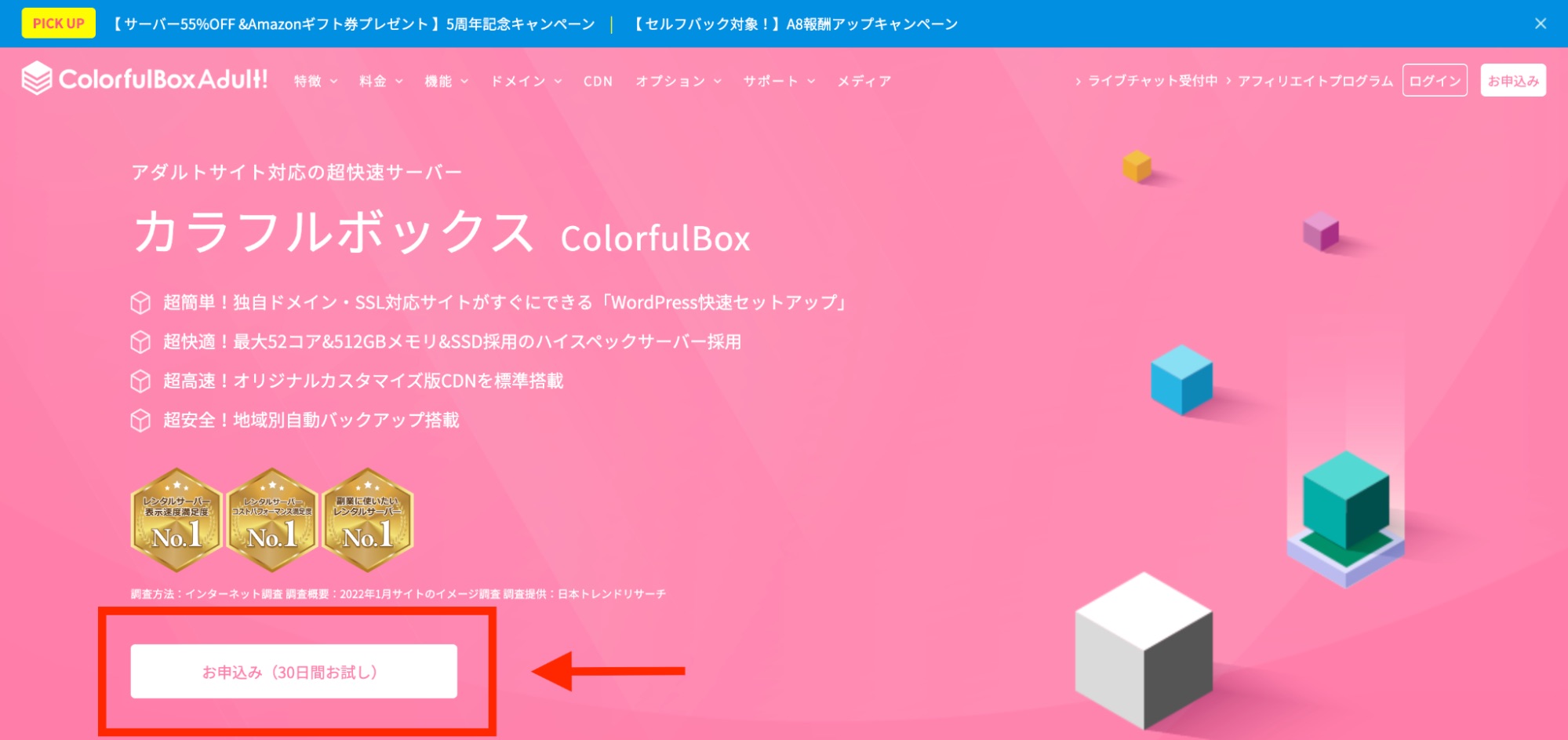The image size is (1568, 740).
Task: Click cube icon beside 地域別自動バックアップ搭載
Action: [140, 421]
